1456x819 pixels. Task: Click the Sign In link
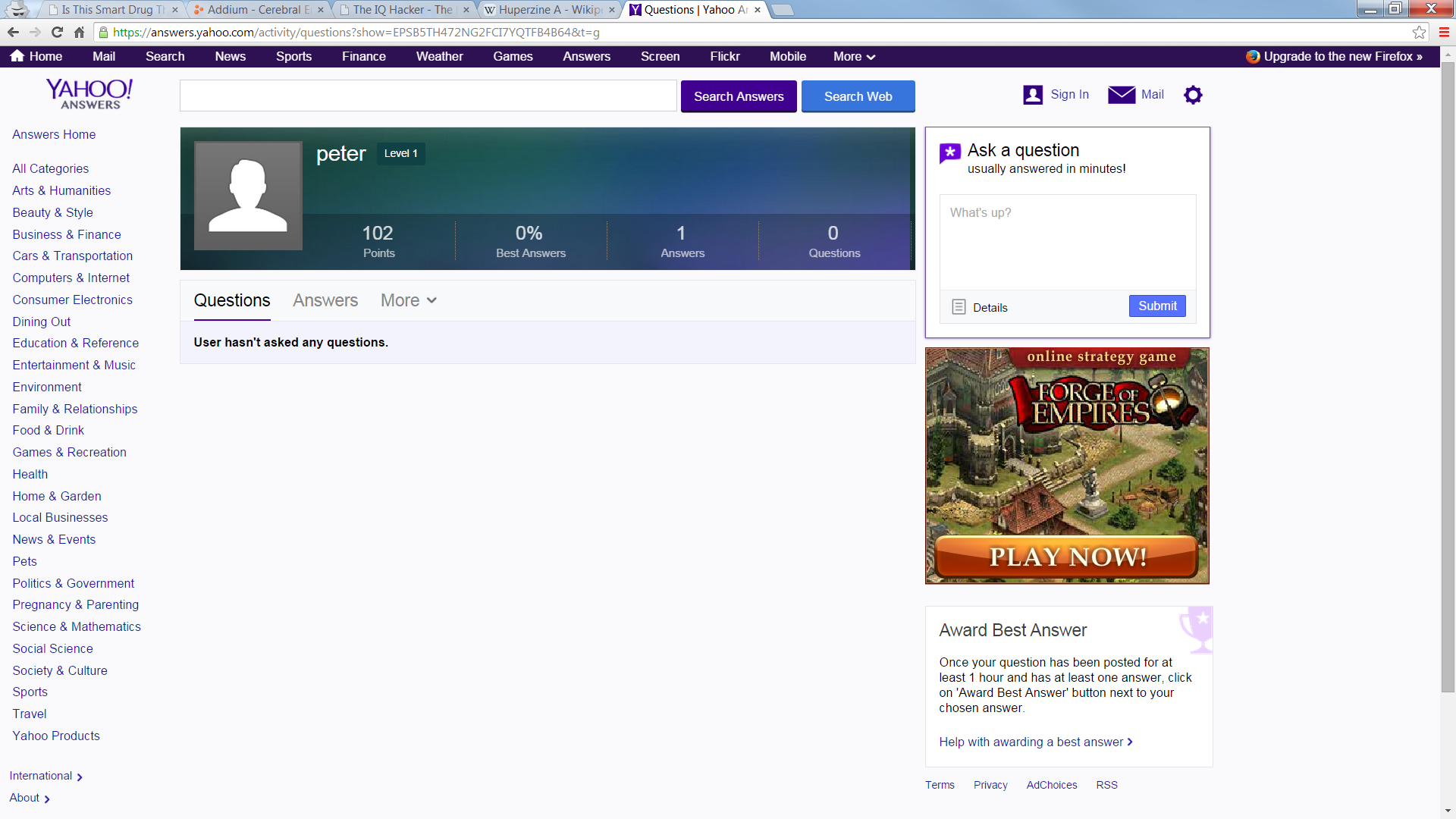coord(1069,95)
